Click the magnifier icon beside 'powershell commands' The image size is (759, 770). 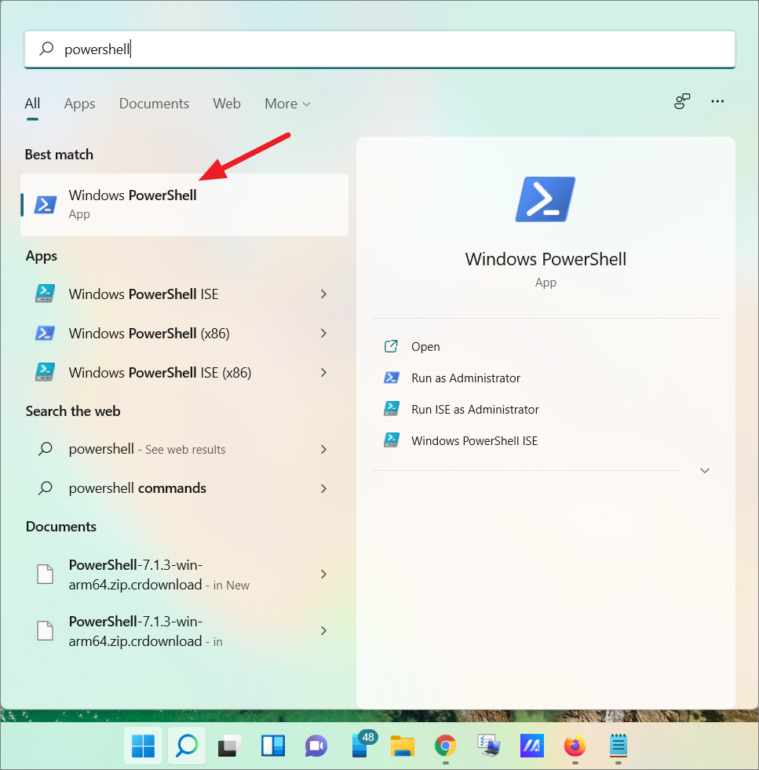pos(45,488)
